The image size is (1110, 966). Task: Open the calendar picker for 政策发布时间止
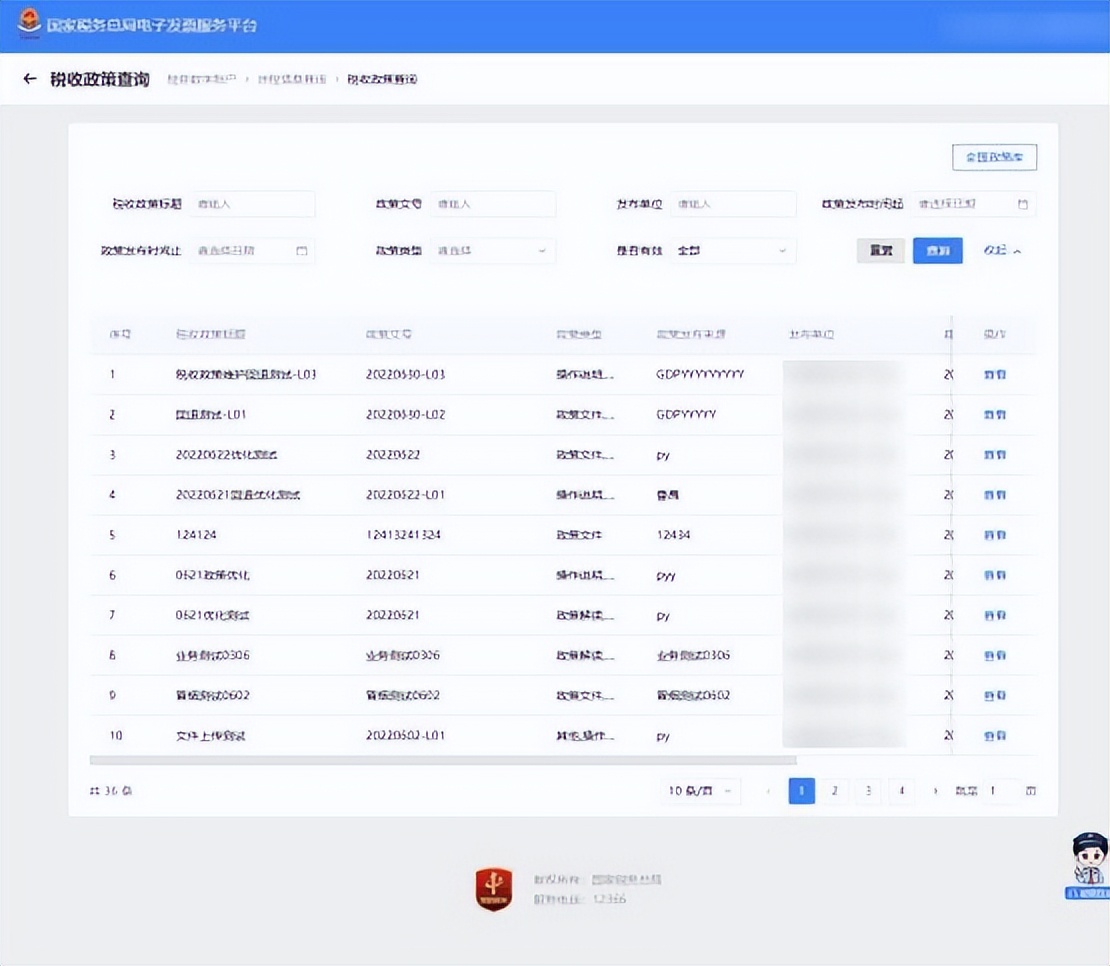pos(302,250)
